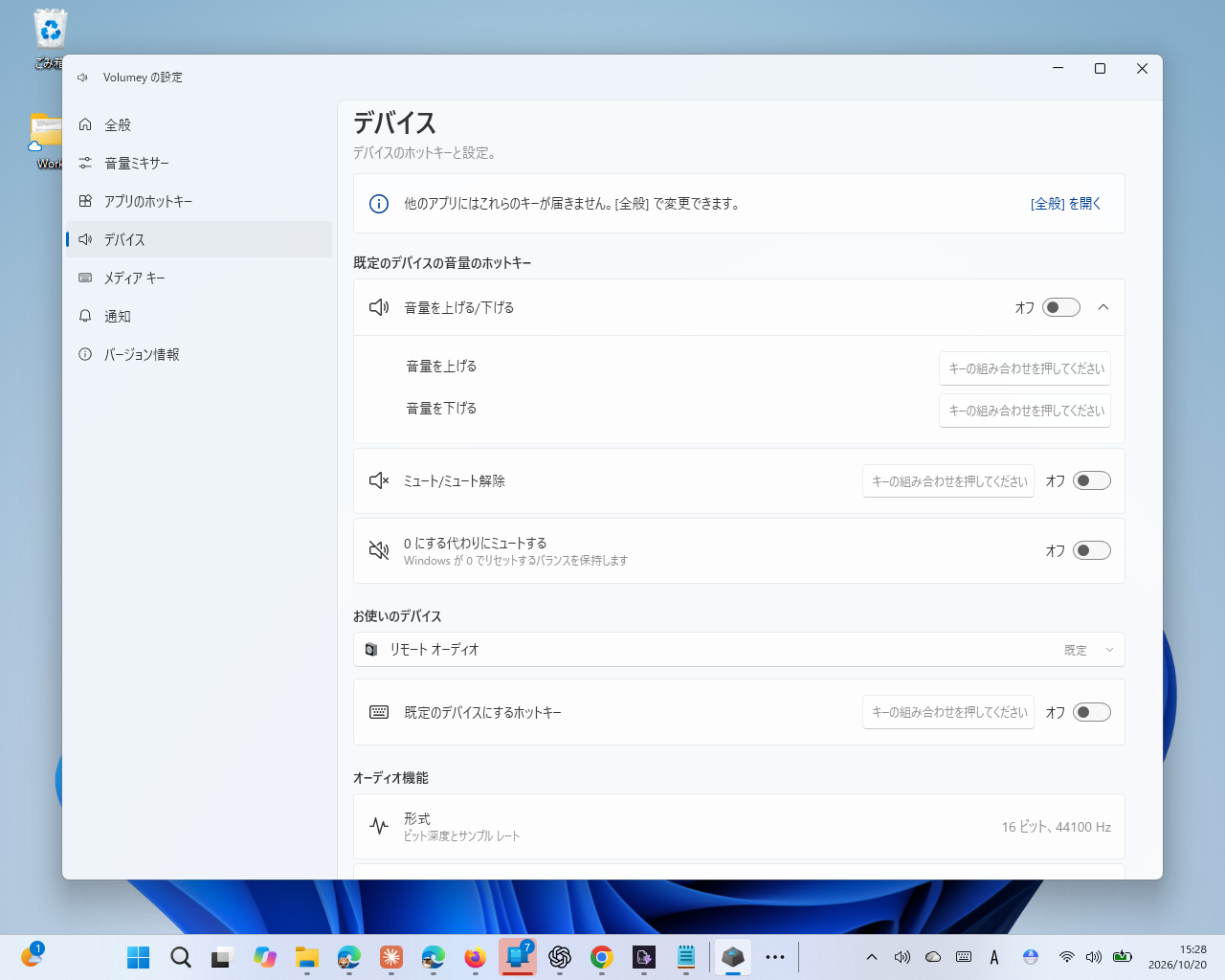Click the ミュート/ミュート解除 hotkey input field
The image size is (1225, 980).
(x=948, y=481)
